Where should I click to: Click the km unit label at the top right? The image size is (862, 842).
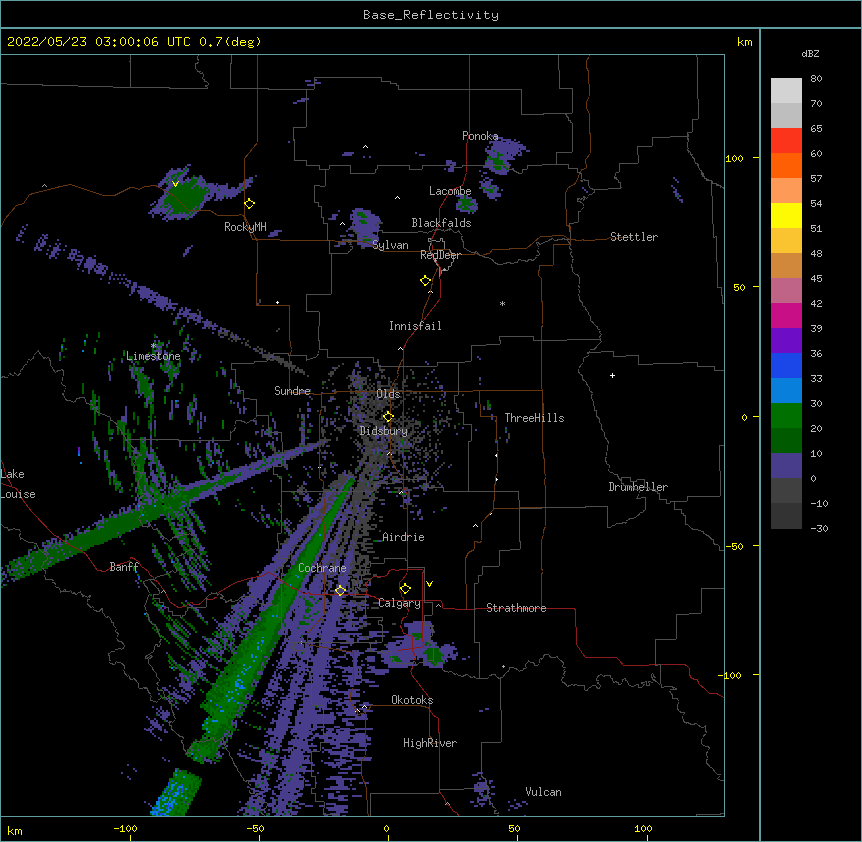(744, 42)
